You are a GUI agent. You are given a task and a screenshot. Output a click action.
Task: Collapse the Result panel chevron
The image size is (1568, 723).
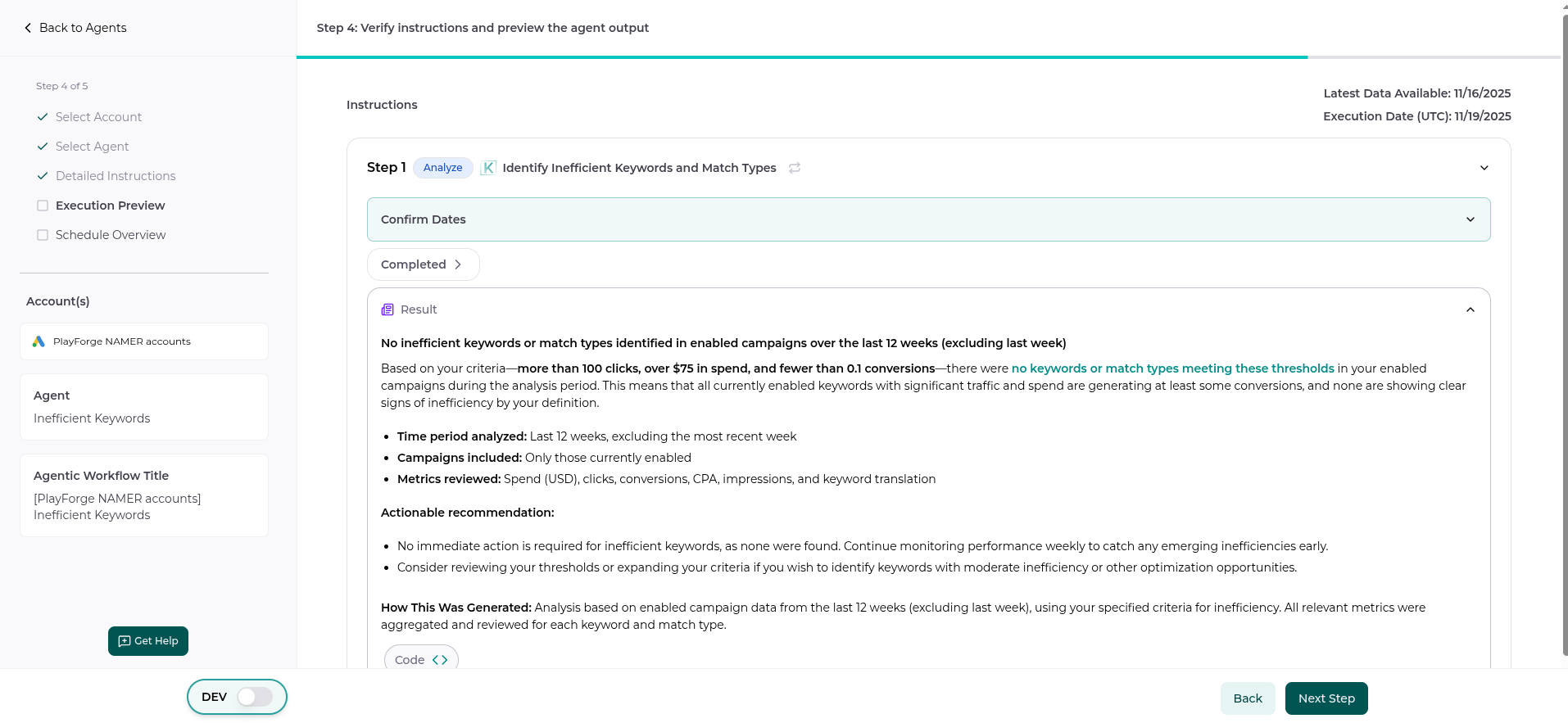tap(1470, 310)
